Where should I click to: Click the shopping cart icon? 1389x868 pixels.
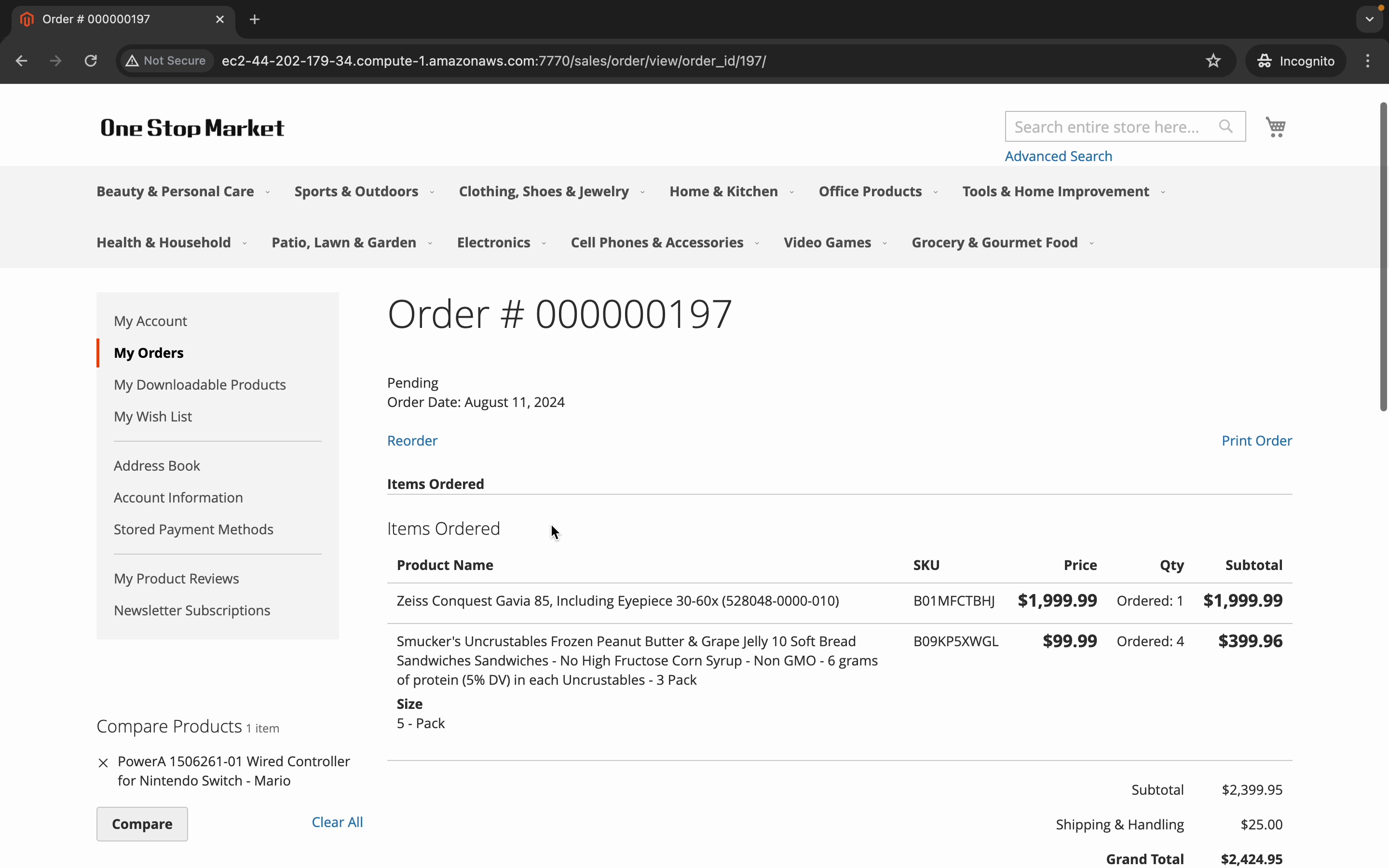pos(1275,127)
